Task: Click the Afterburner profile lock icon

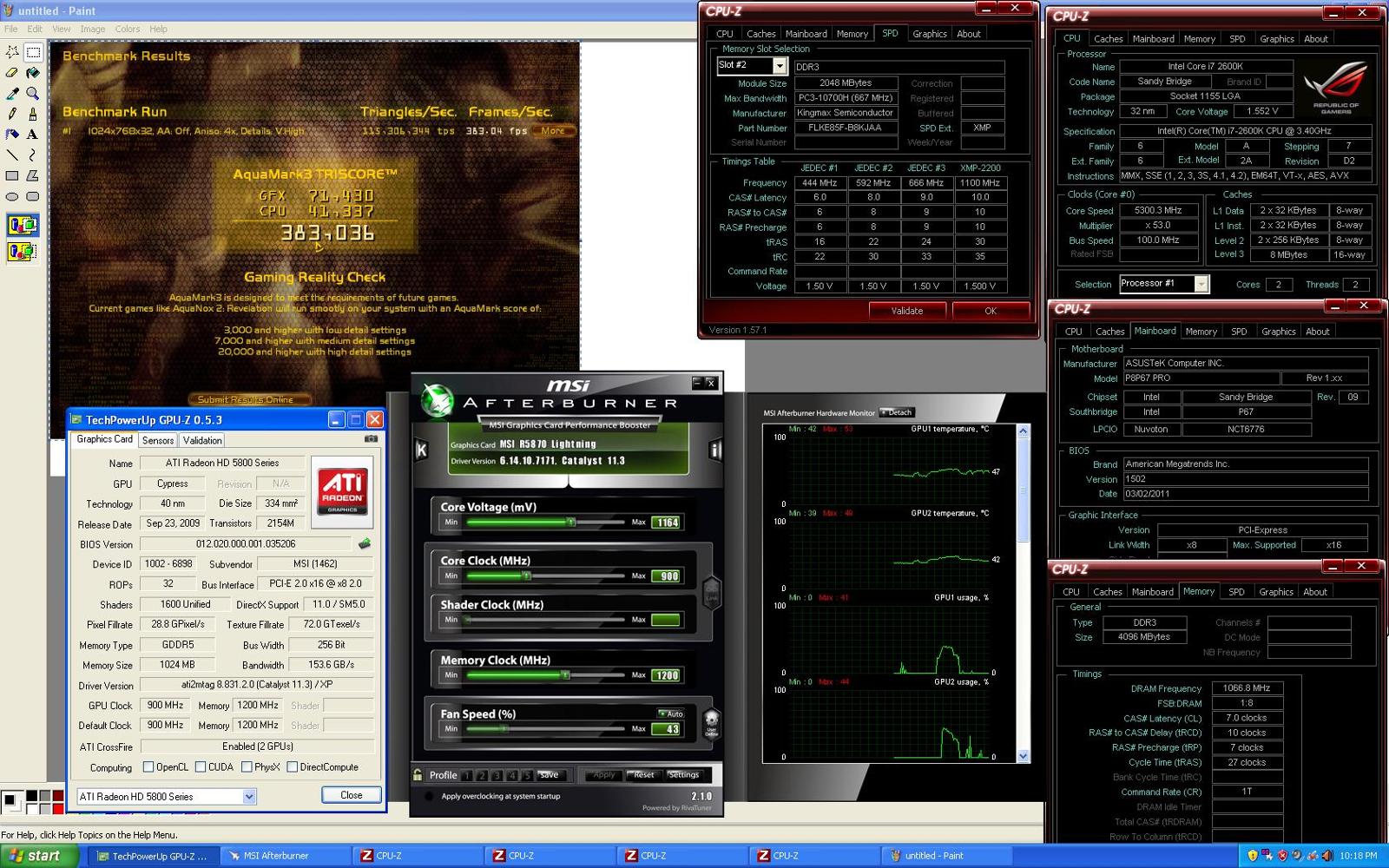Action: tap(418, 775)
